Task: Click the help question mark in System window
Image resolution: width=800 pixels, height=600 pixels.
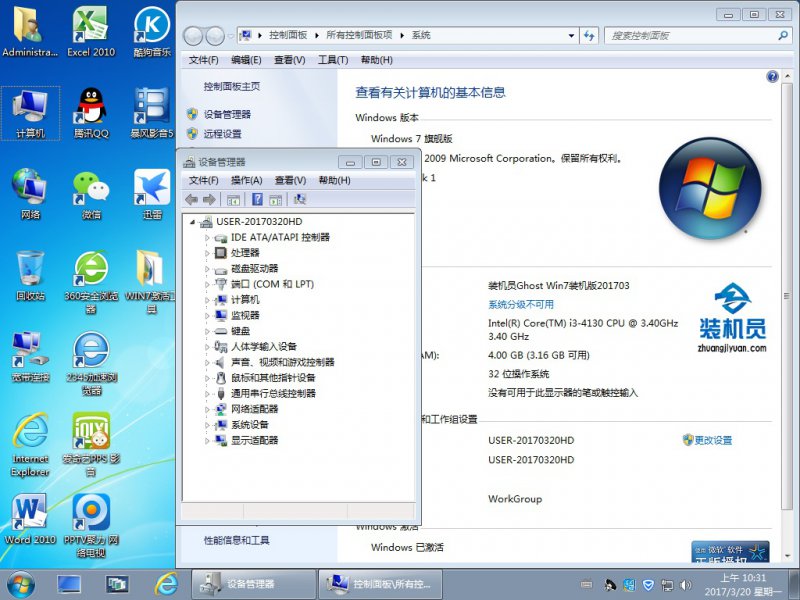Action: click(772, 77)
